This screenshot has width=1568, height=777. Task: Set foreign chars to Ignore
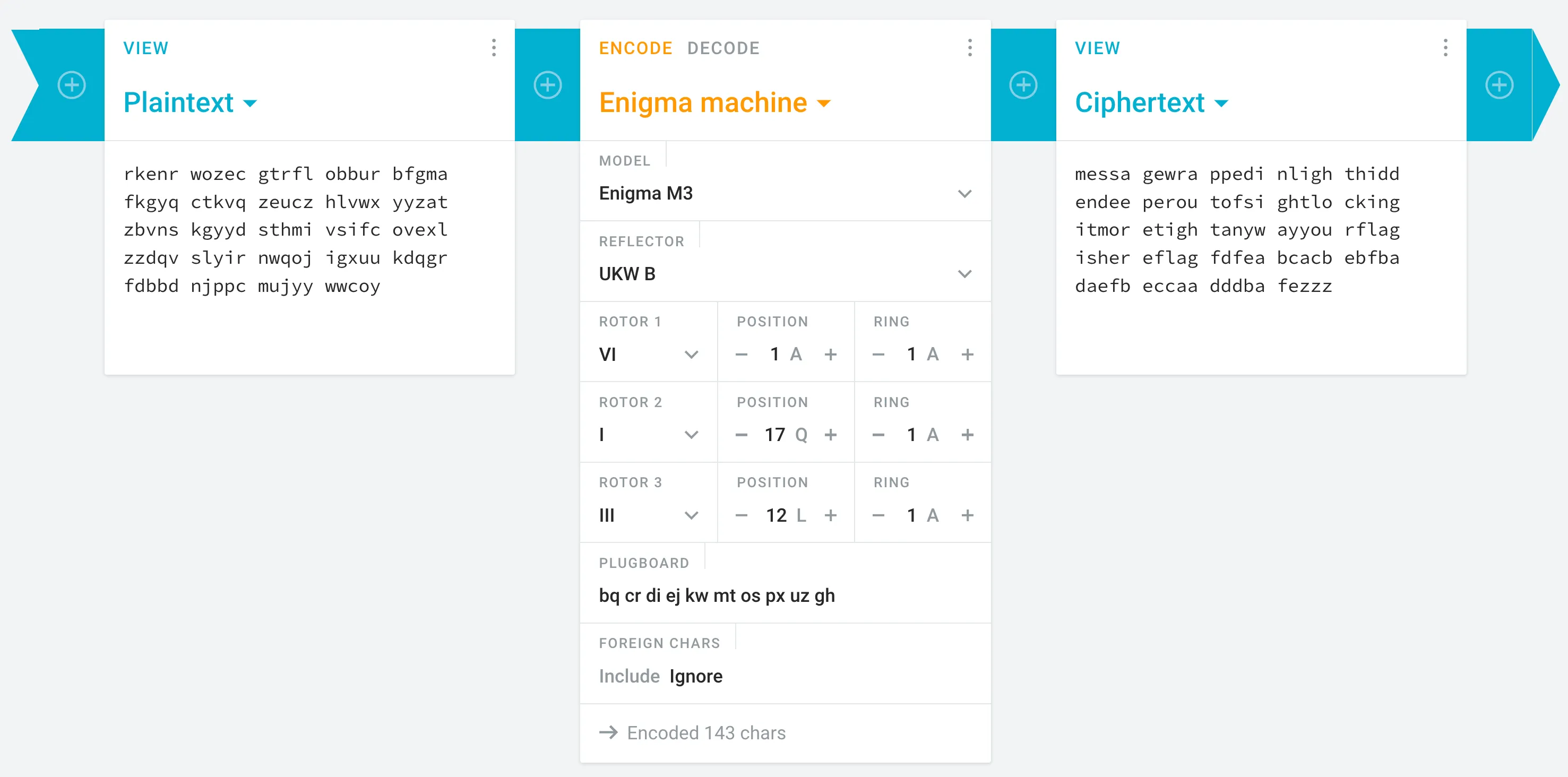point(696,676)
